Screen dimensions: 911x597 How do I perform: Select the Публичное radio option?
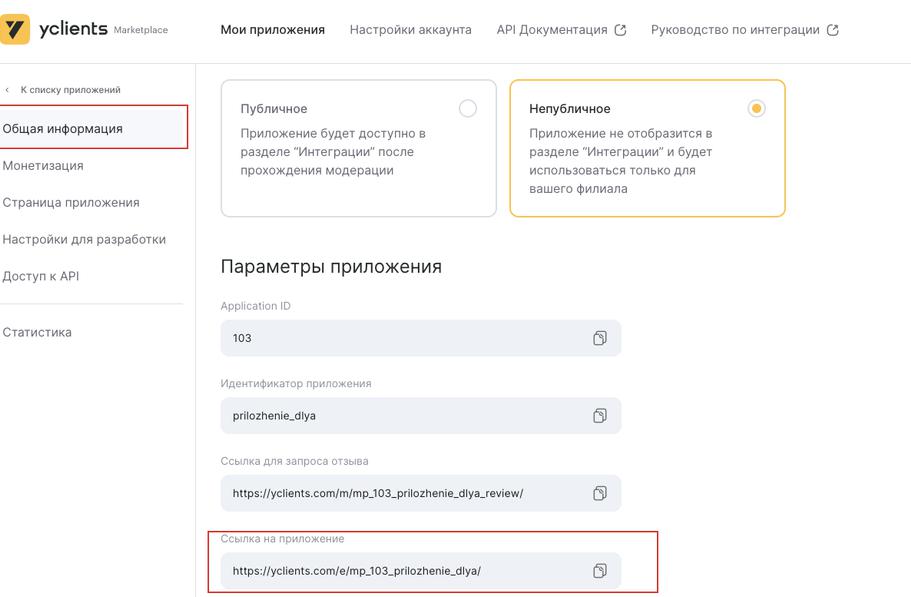(468, 108)
